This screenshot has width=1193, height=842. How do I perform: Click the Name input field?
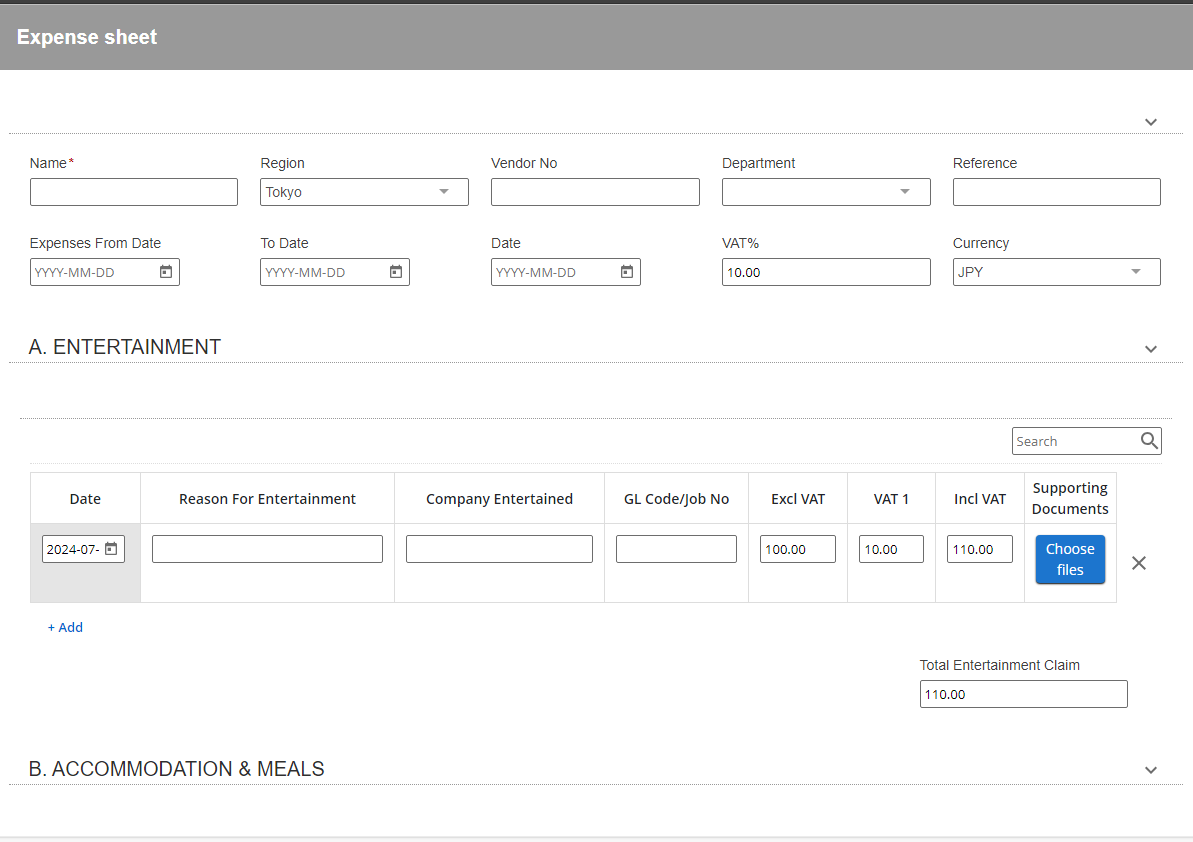[x=134, y=192]
